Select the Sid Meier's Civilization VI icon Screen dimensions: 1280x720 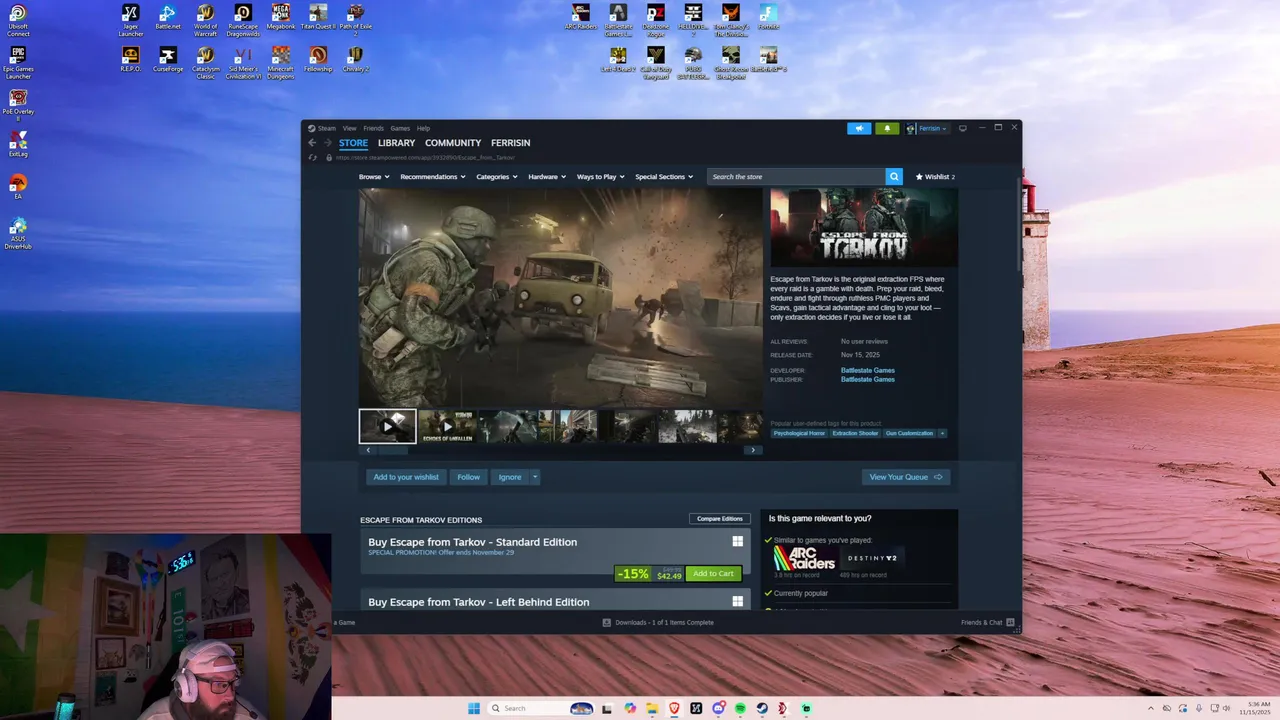[x=243, y=62]
